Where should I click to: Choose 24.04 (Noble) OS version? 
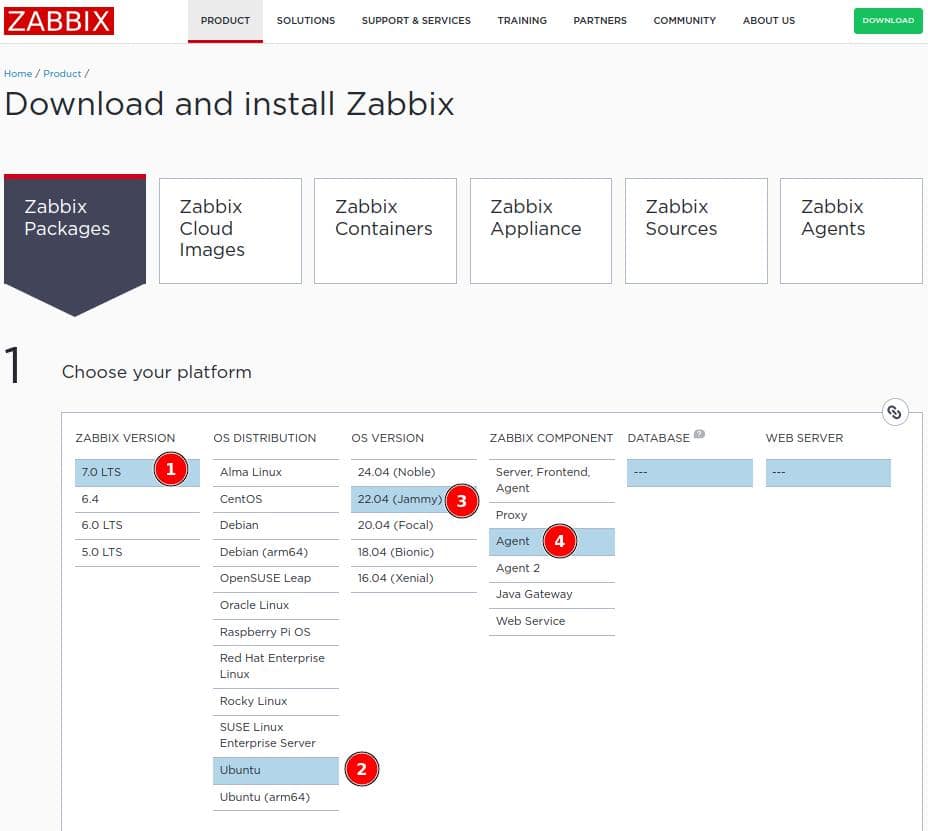pos(395,472)
